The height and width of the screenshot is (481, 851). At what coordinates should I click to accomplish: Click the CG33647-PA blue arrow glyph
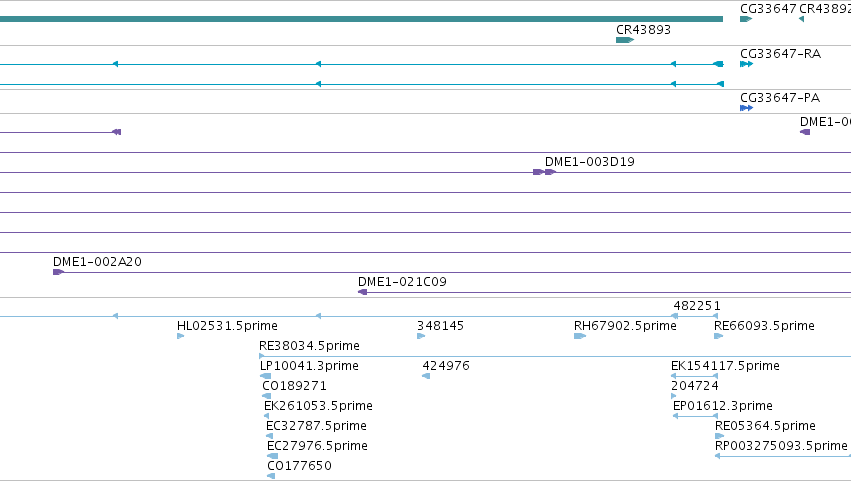746,108
